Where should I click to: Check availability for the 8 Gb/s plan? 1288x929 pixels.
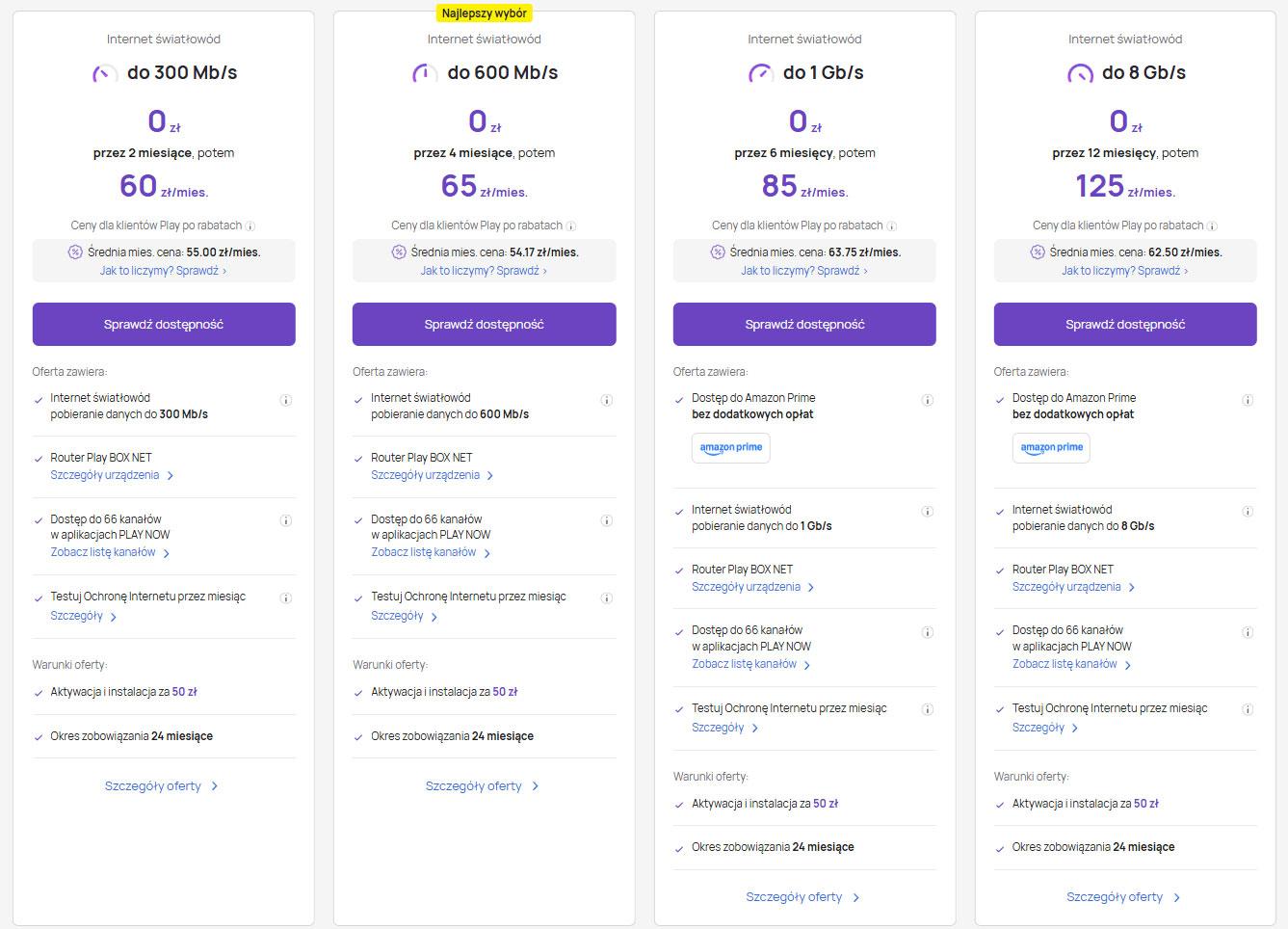pos(1124,325)
